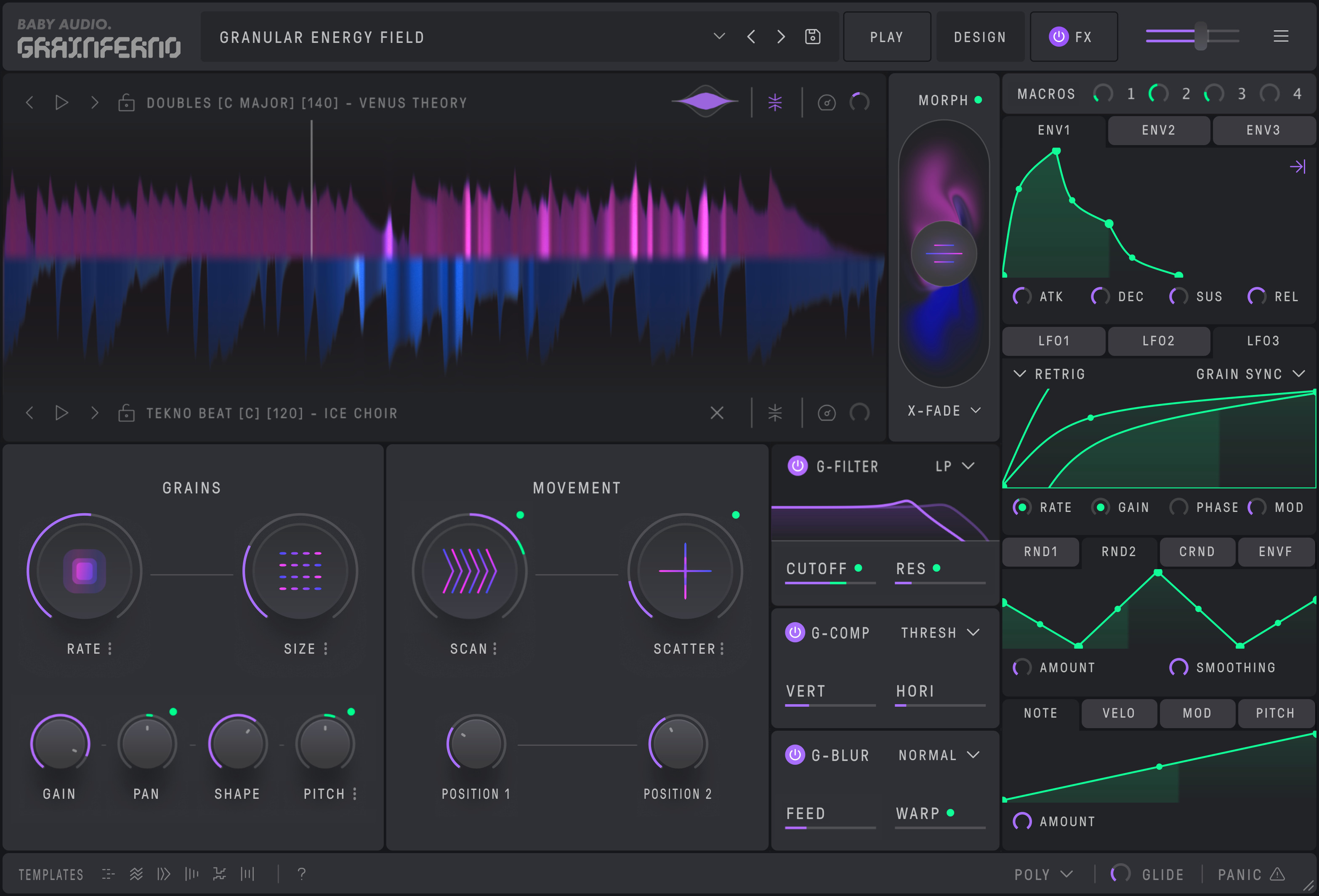Screen dimensions: 1319x896
Task: Toggle the G-BLUR power switch
Action: (x=795, y=755)
